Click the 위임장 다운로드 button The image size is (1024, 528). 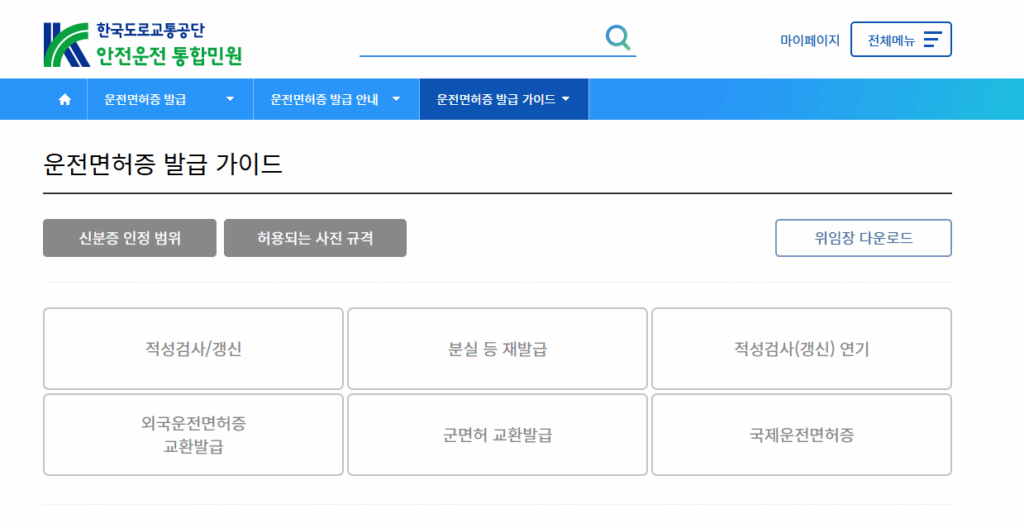[863, 238]
